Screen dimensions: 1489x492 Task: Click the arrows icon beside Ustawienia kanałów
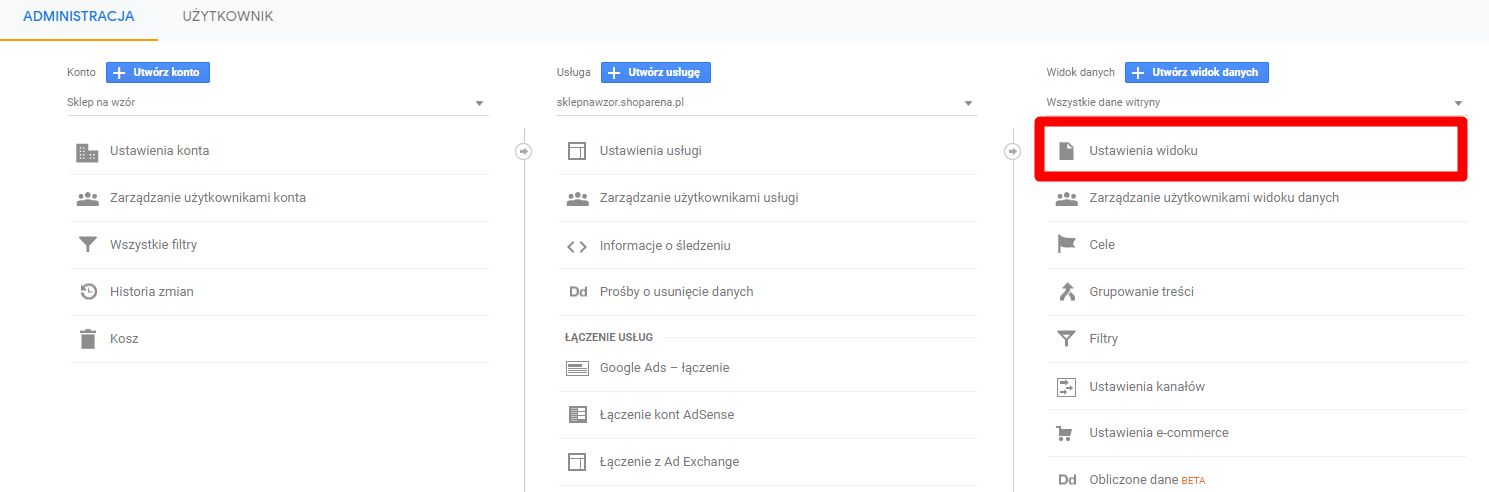point(1067,387)
